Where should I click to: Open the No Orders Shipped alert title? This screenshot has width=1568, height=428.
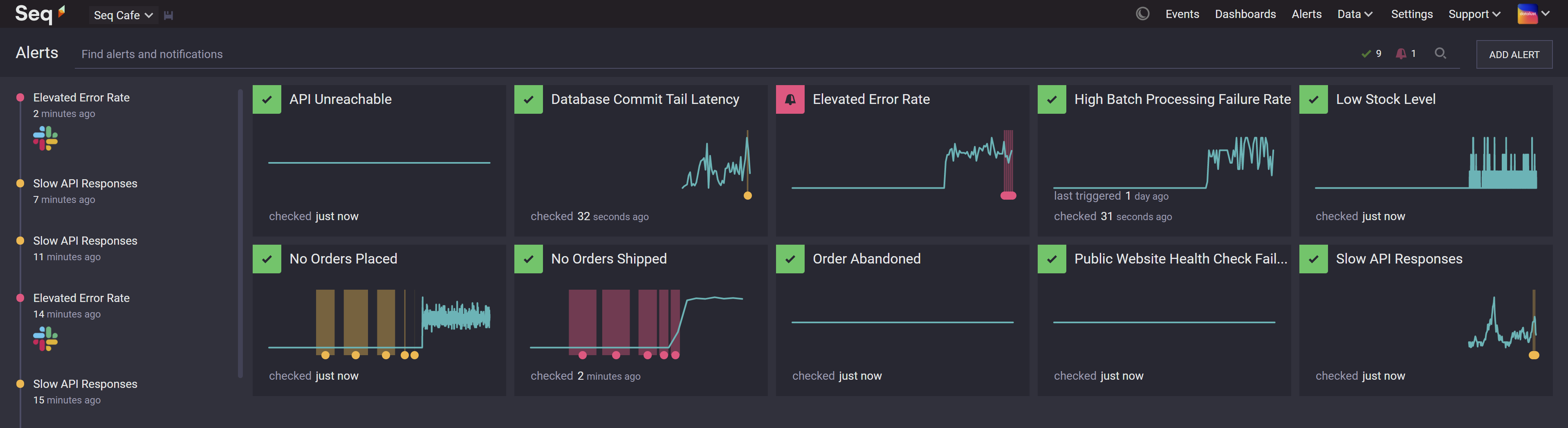click(609, 259)
